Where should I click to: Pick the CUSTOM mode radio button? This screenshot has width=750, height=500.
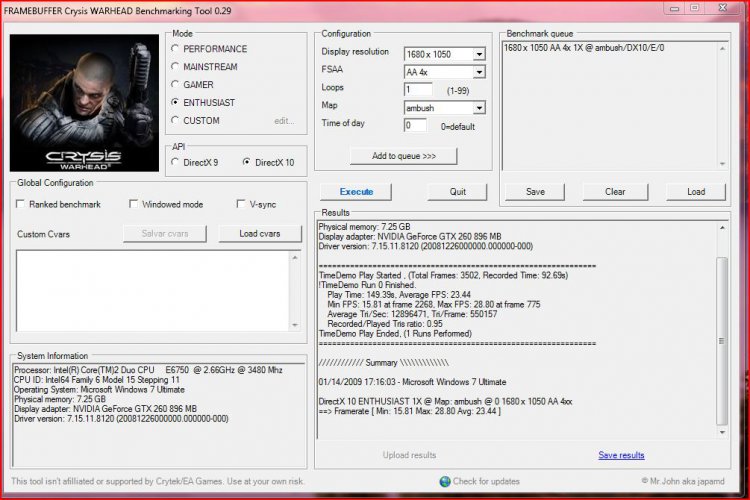pyautogui.click(x=175, y=121)
